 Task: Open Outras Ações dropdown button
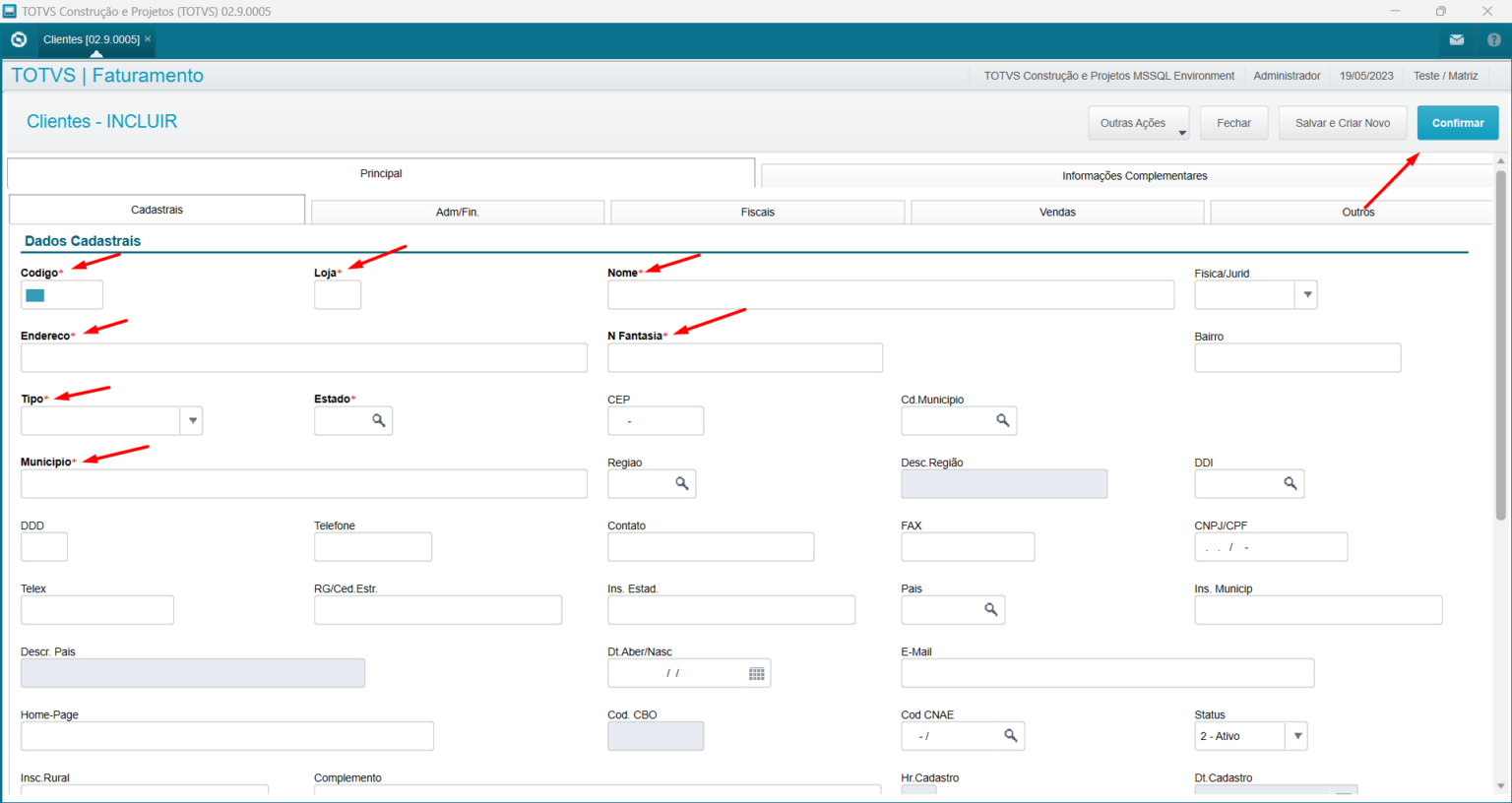tap(1138, 123)
